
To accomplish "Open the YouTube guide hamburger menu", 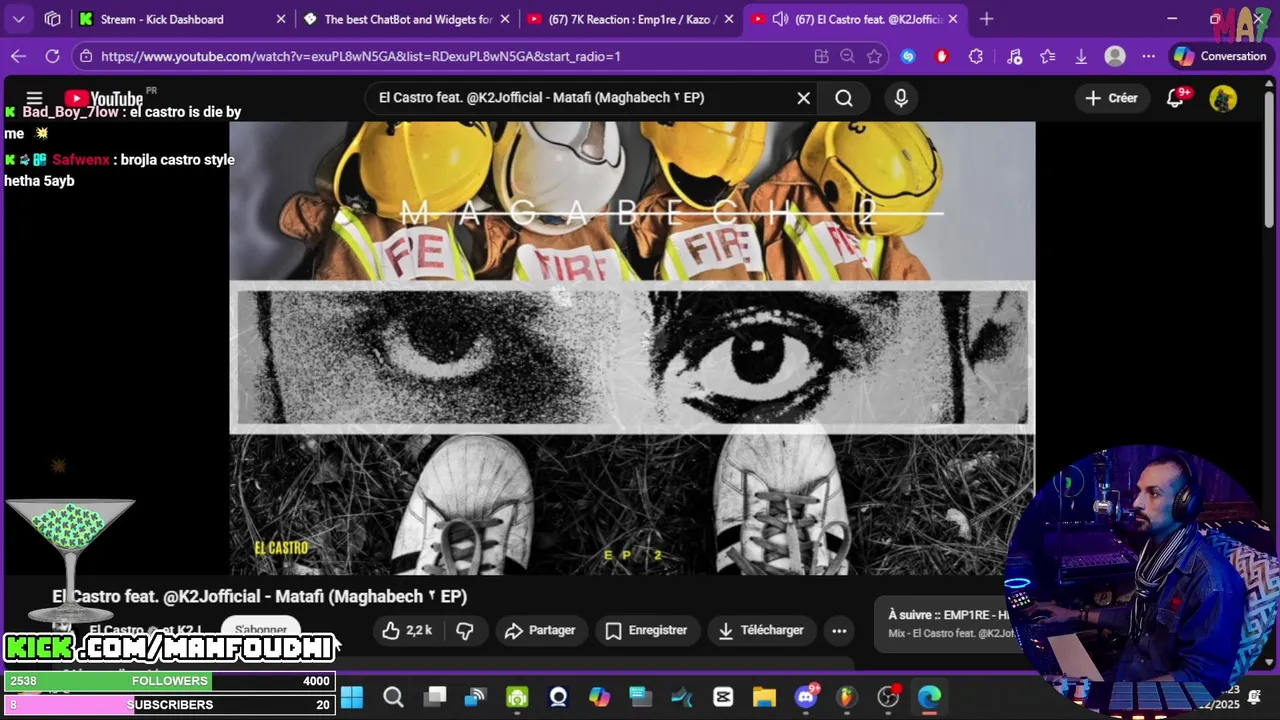I will [x=34, y=98].
